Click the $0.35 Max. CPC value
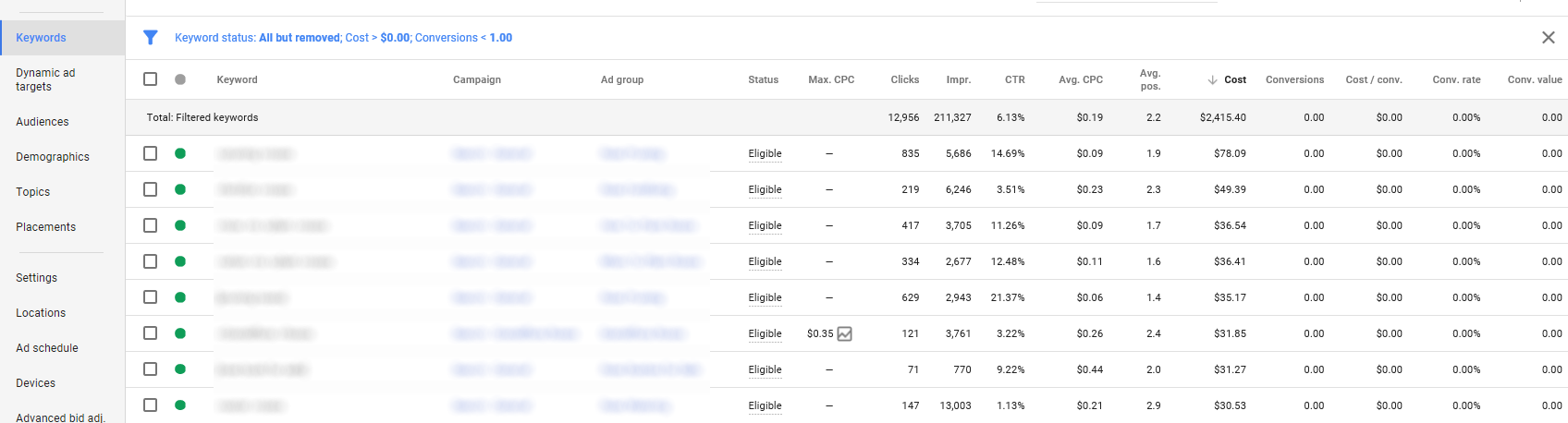Viewport: 1568px width, 423px height. (820, 334)
